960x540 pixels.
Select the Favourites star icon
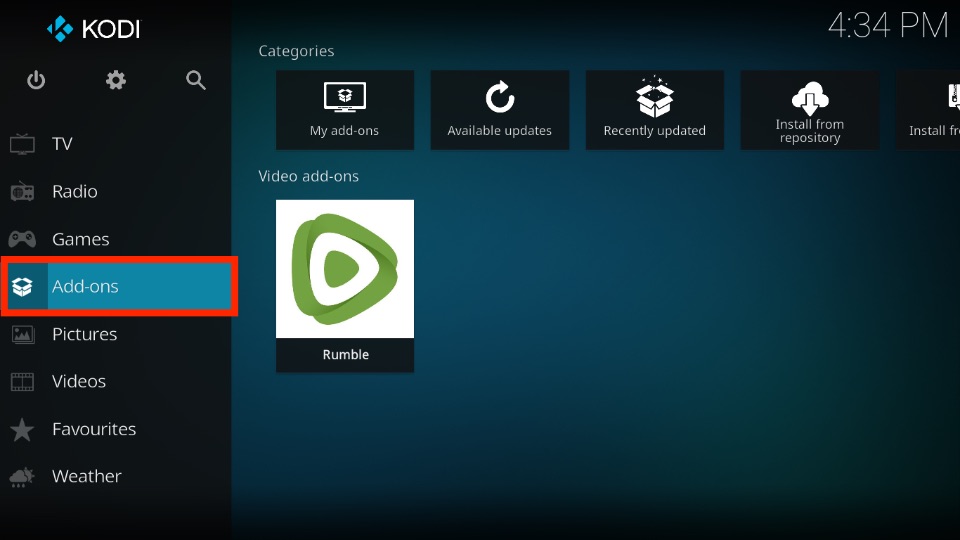22,429
